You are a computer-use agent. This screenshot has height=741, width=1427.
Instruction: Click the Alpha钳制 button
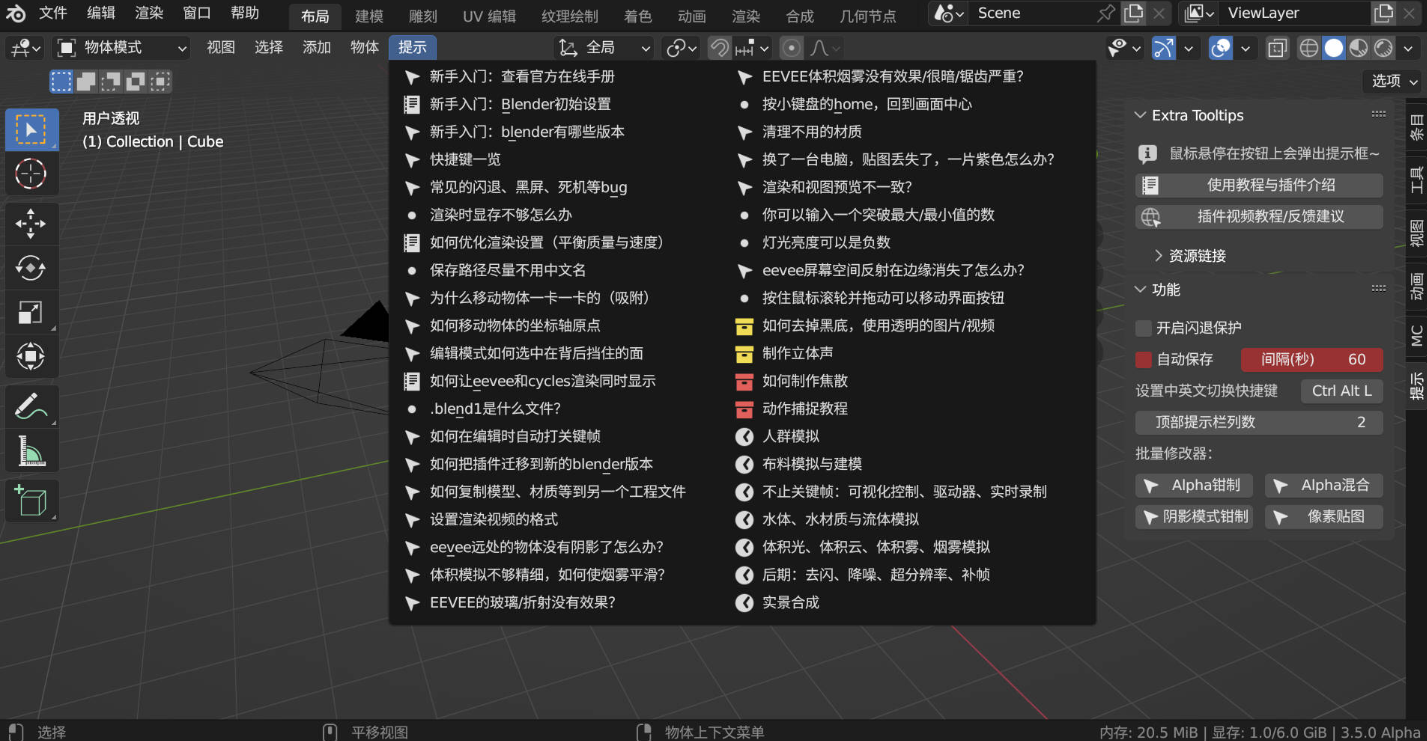1195,486
